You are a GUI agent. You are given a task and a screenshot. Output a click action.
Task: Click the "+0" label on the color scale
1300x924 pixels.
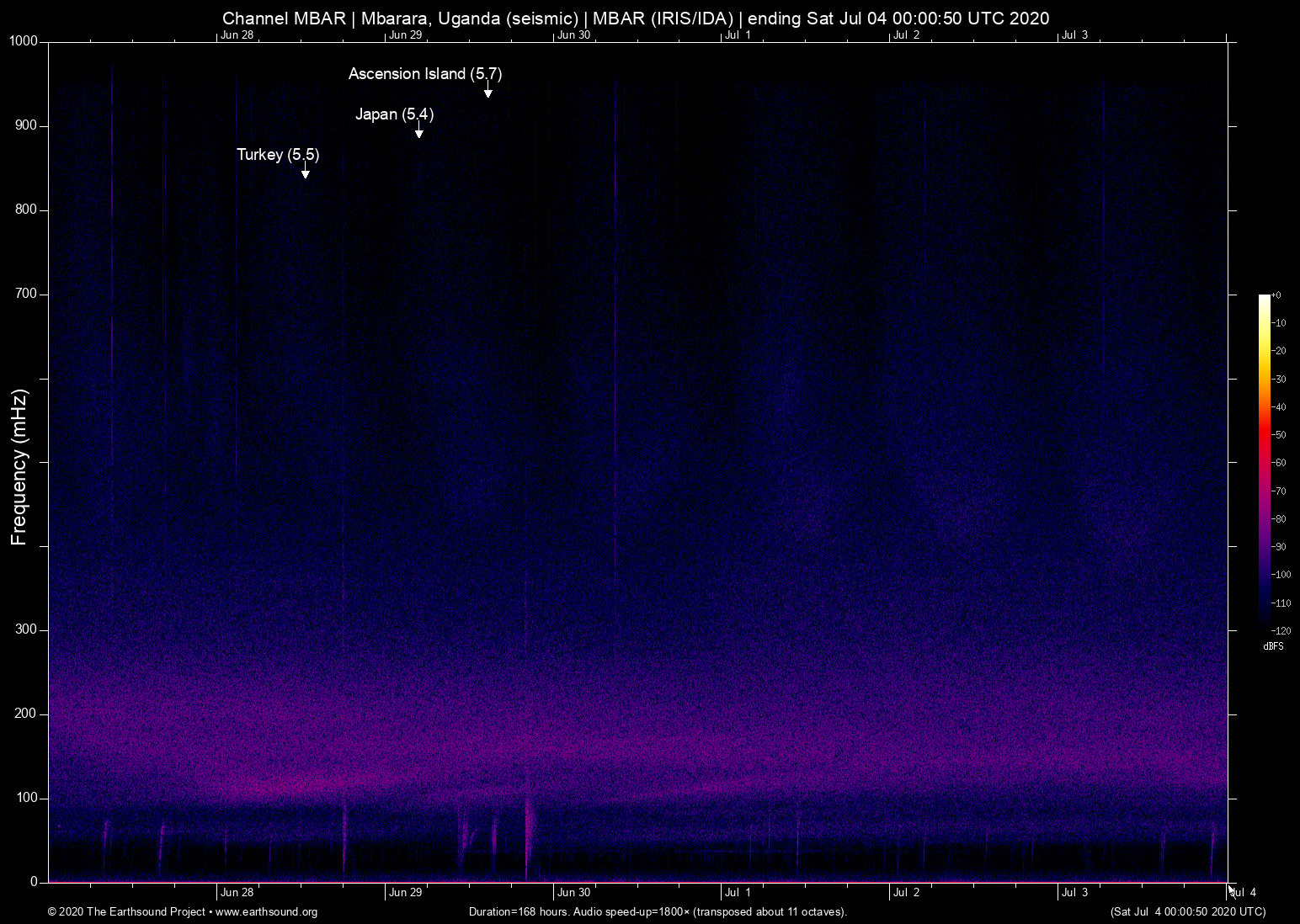click(1276, 295)
